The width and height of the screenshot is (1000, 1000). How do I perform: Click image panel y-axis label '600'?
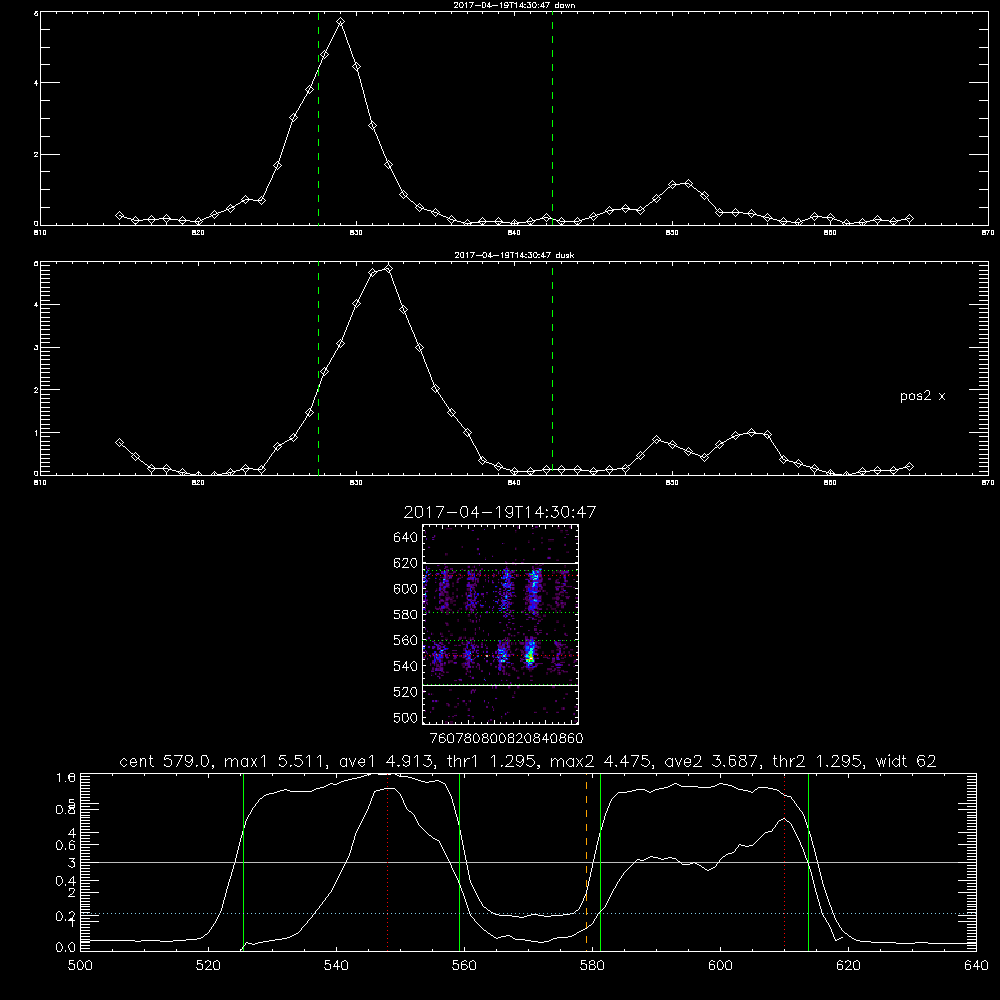click(x=406, y=589)
